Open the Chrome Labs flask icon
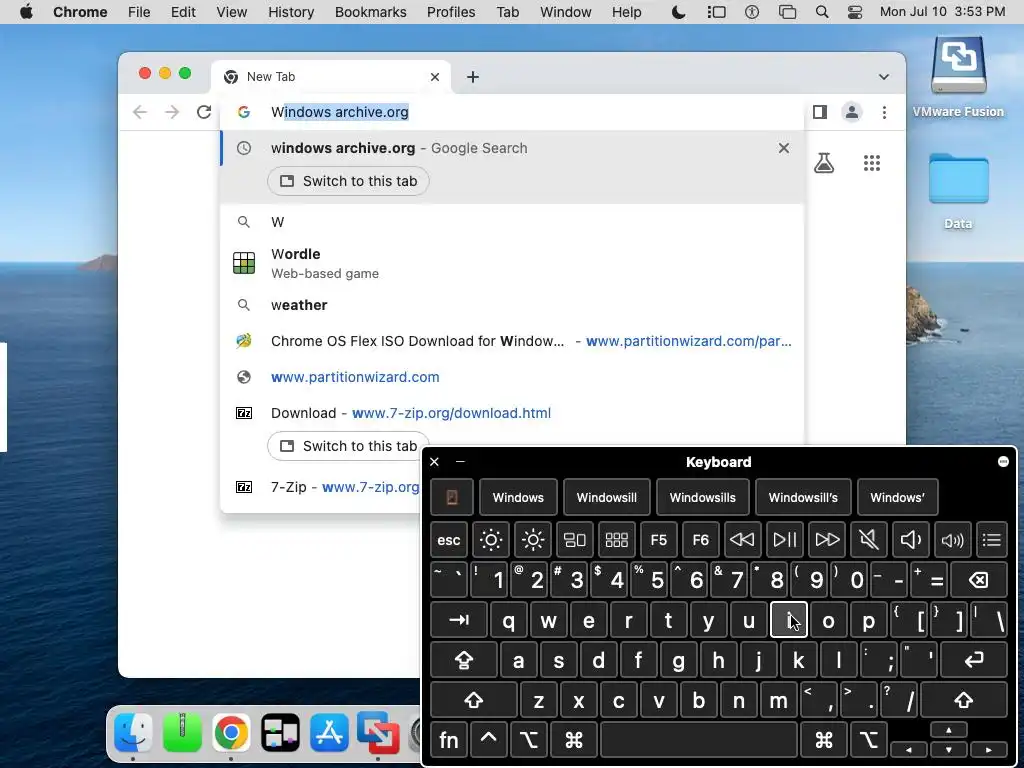 824,163
